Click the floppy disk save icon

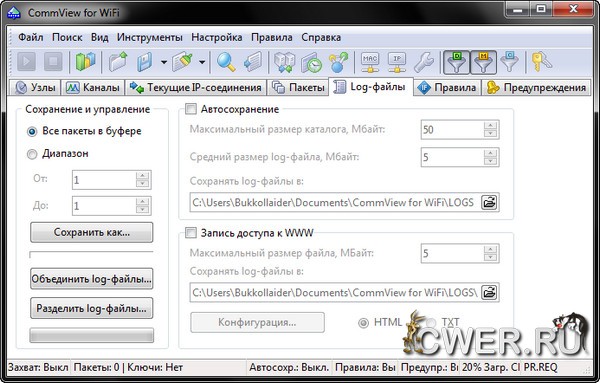pyautogui.click(x=145, y=62)
